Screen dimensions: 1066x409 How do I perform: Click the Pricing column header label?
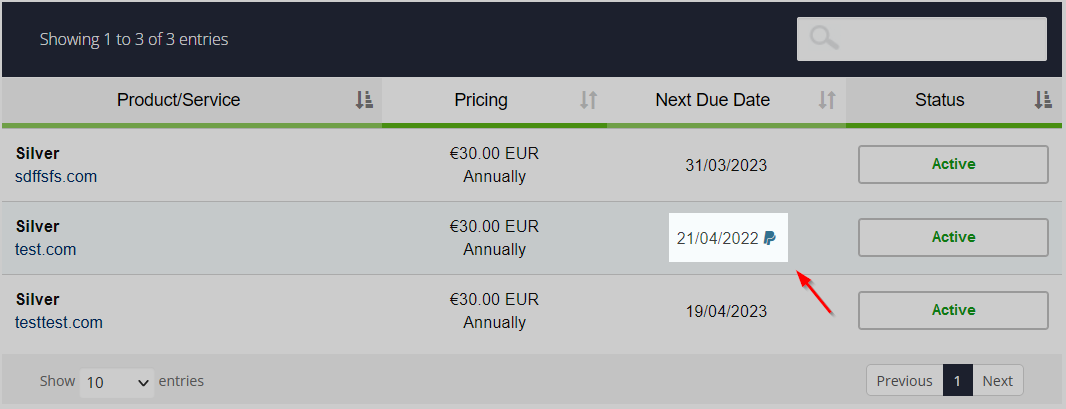coord(481,100)
